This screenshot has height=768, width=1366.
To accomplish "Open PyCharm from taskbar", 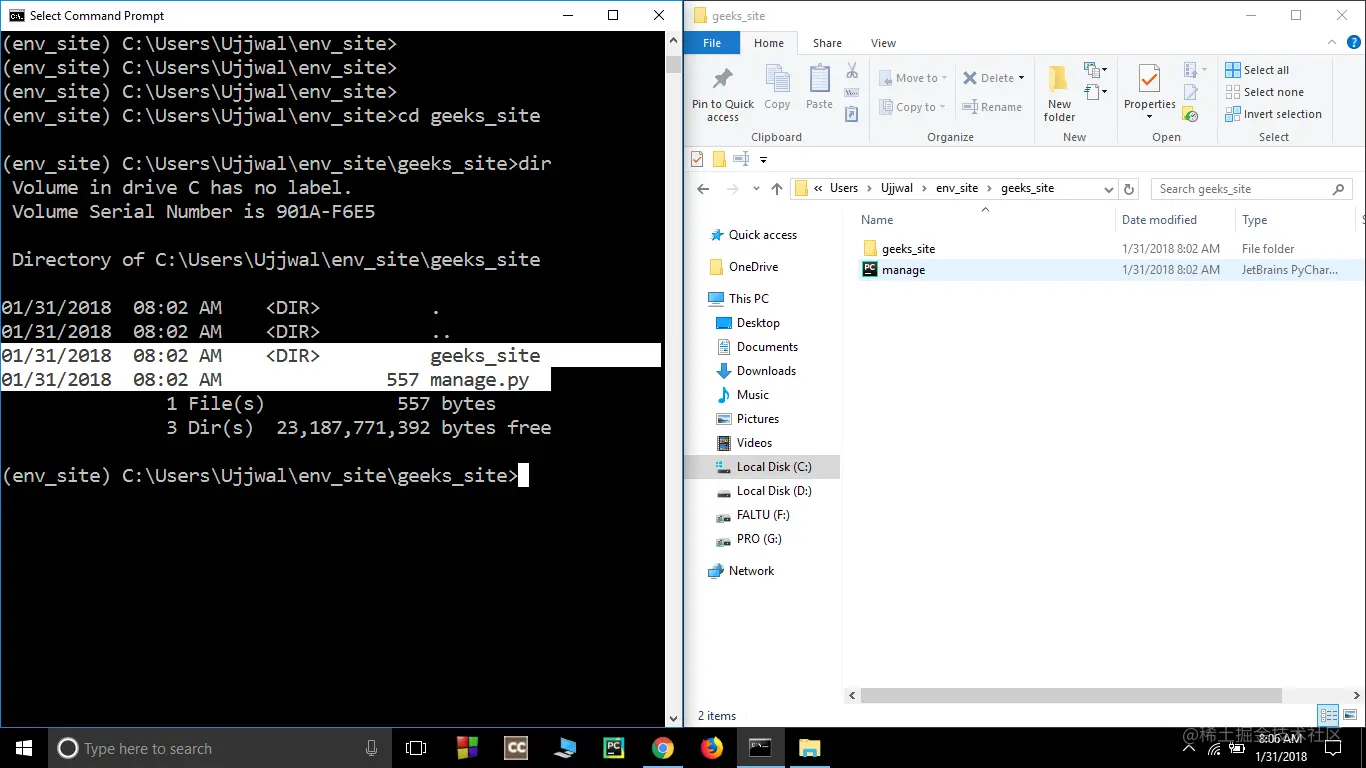I will click(x=614, y=747).
